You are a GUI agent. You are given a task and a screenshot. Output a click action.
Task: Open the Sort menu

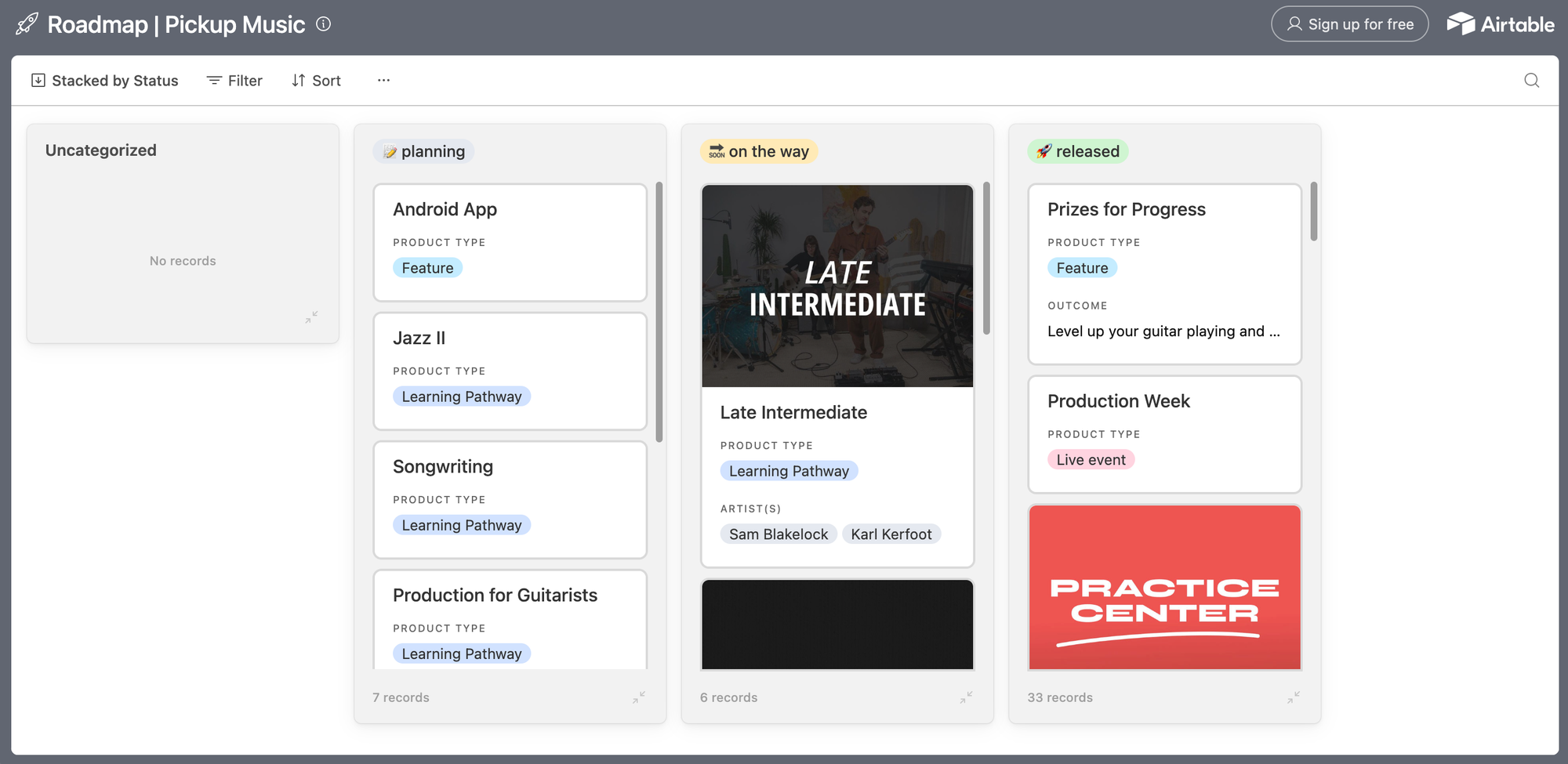(317, 80)
